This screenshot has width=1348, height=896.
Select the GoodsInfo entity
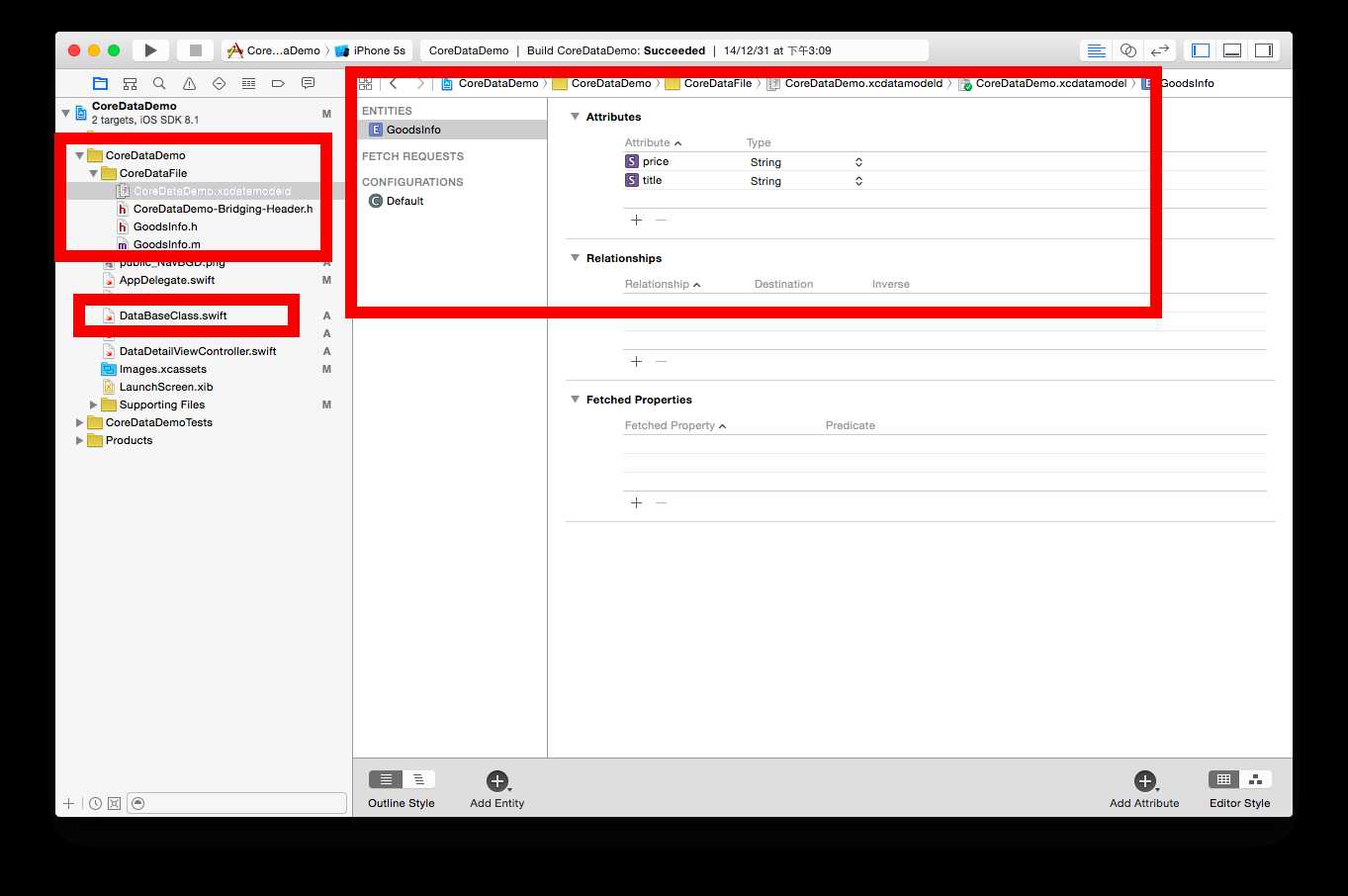click(451, 130)
